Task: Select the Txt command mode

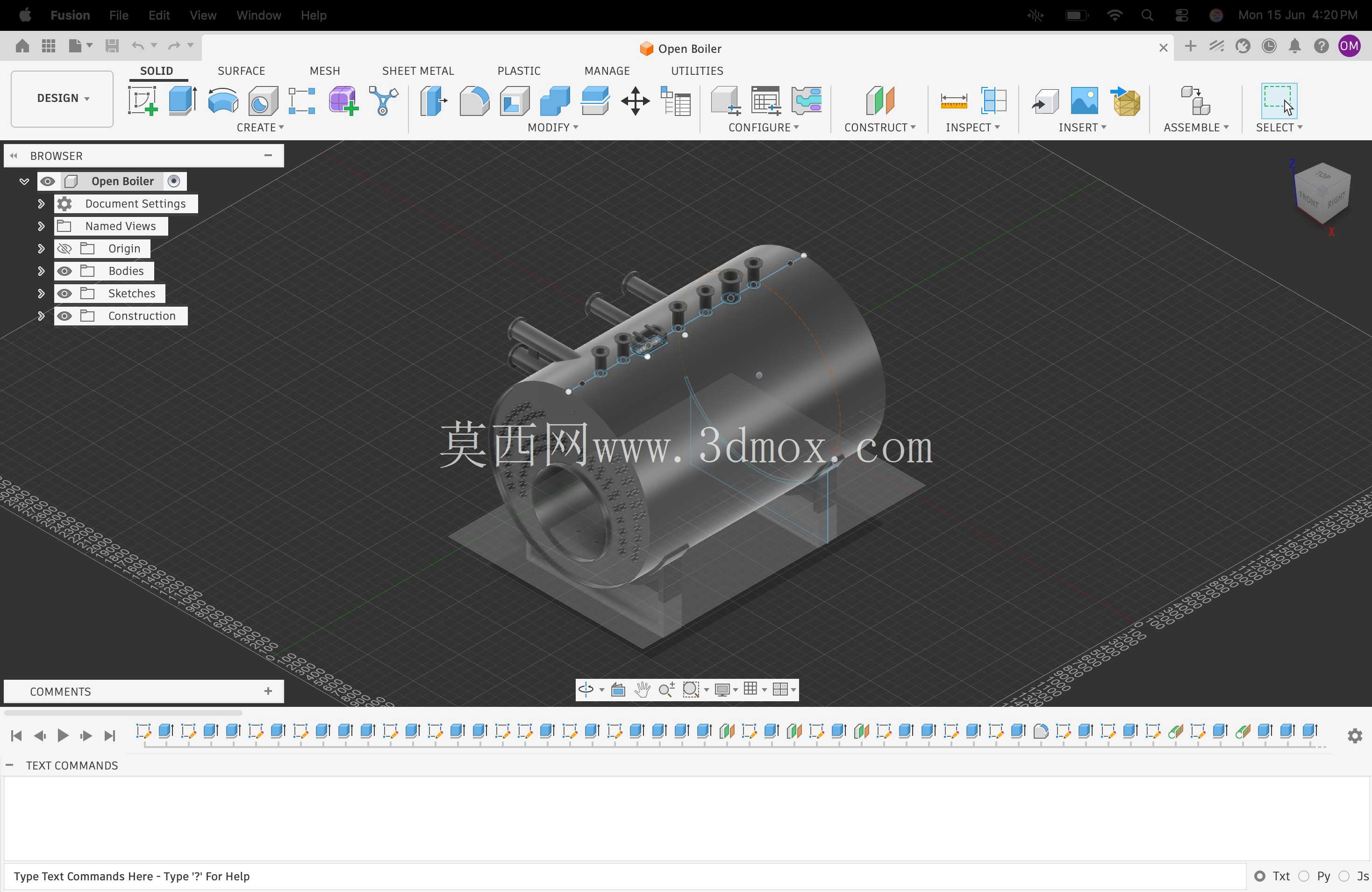Action: tap(1260, 876)
